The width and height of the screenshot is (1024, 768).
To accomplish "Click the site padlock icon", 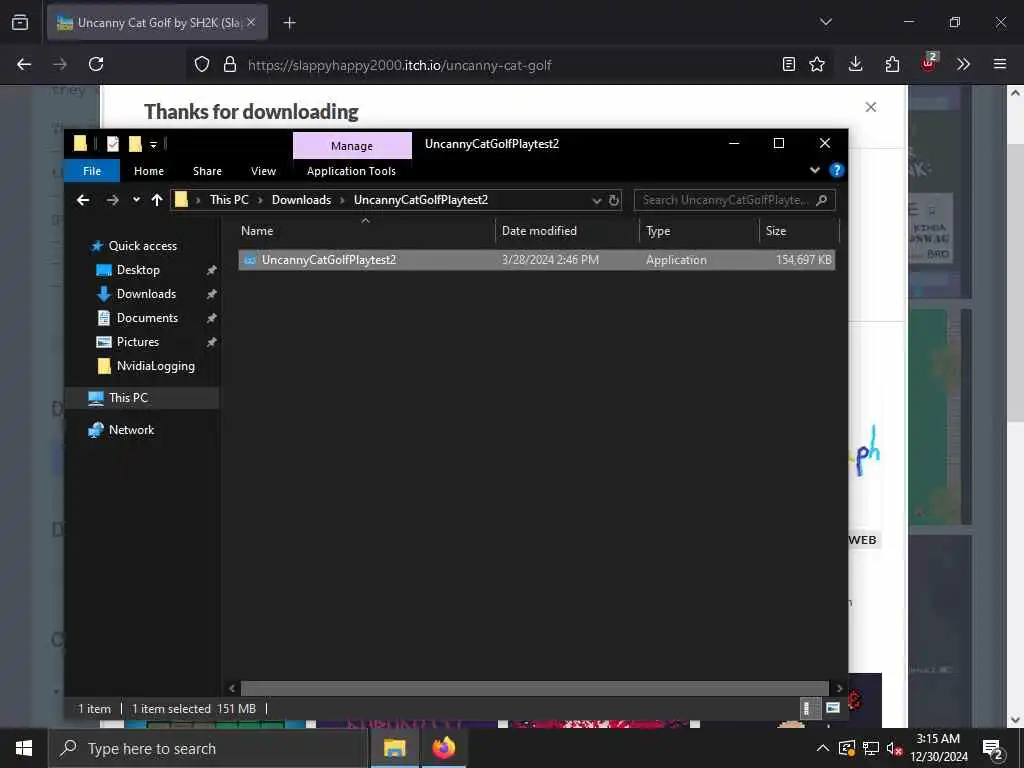I will coord(230,64).
